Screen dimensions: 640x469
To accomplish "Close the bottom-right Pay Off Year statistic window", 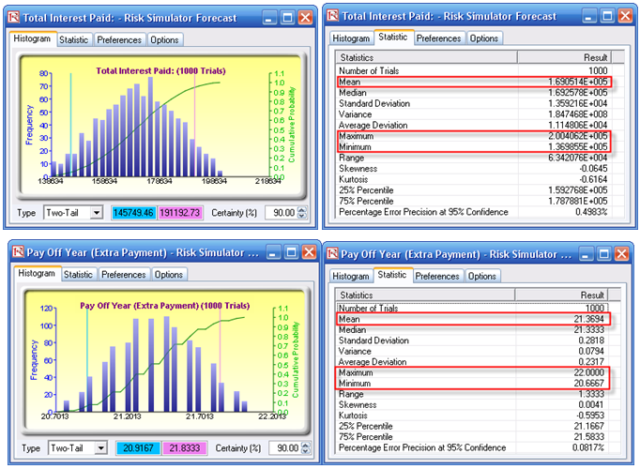I will [x=622, y=254].
